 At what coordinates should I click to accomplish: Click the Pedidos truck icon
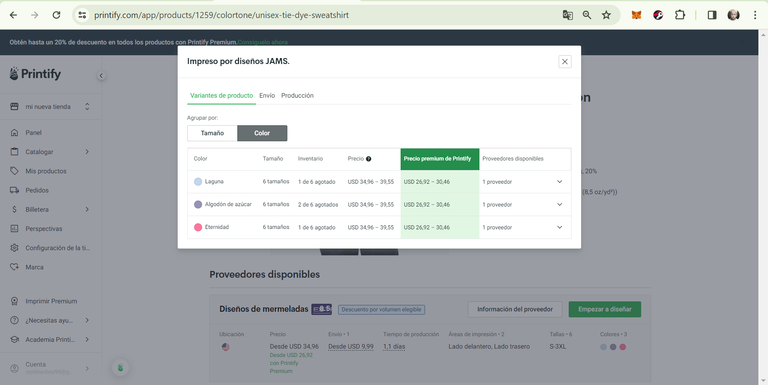(14, 190)
